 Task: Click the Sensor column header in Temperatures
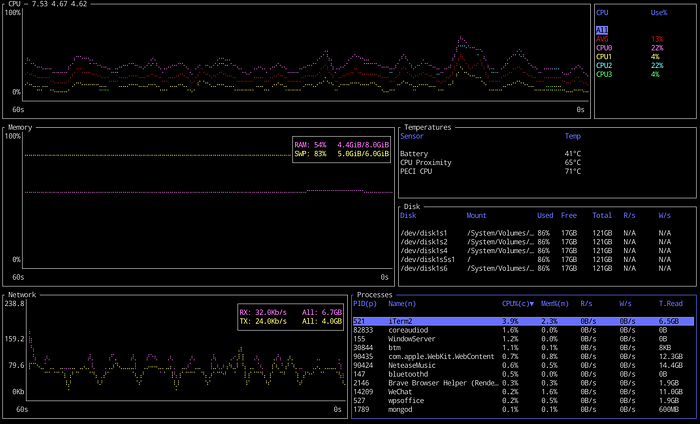(412, 136)
